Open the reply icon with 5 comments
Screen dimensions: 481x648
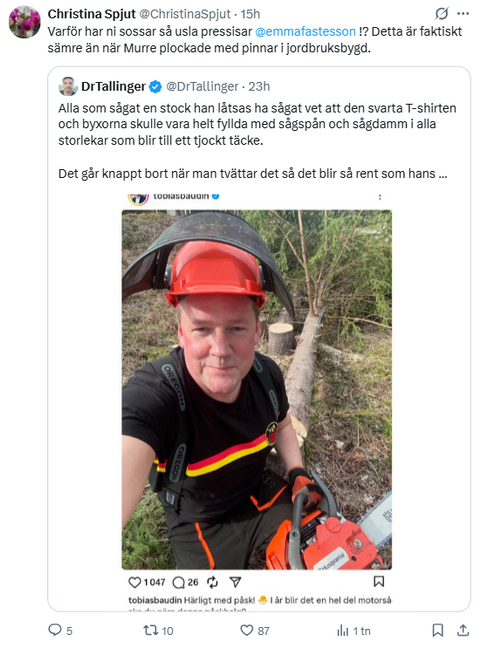[x=55, y=630]
